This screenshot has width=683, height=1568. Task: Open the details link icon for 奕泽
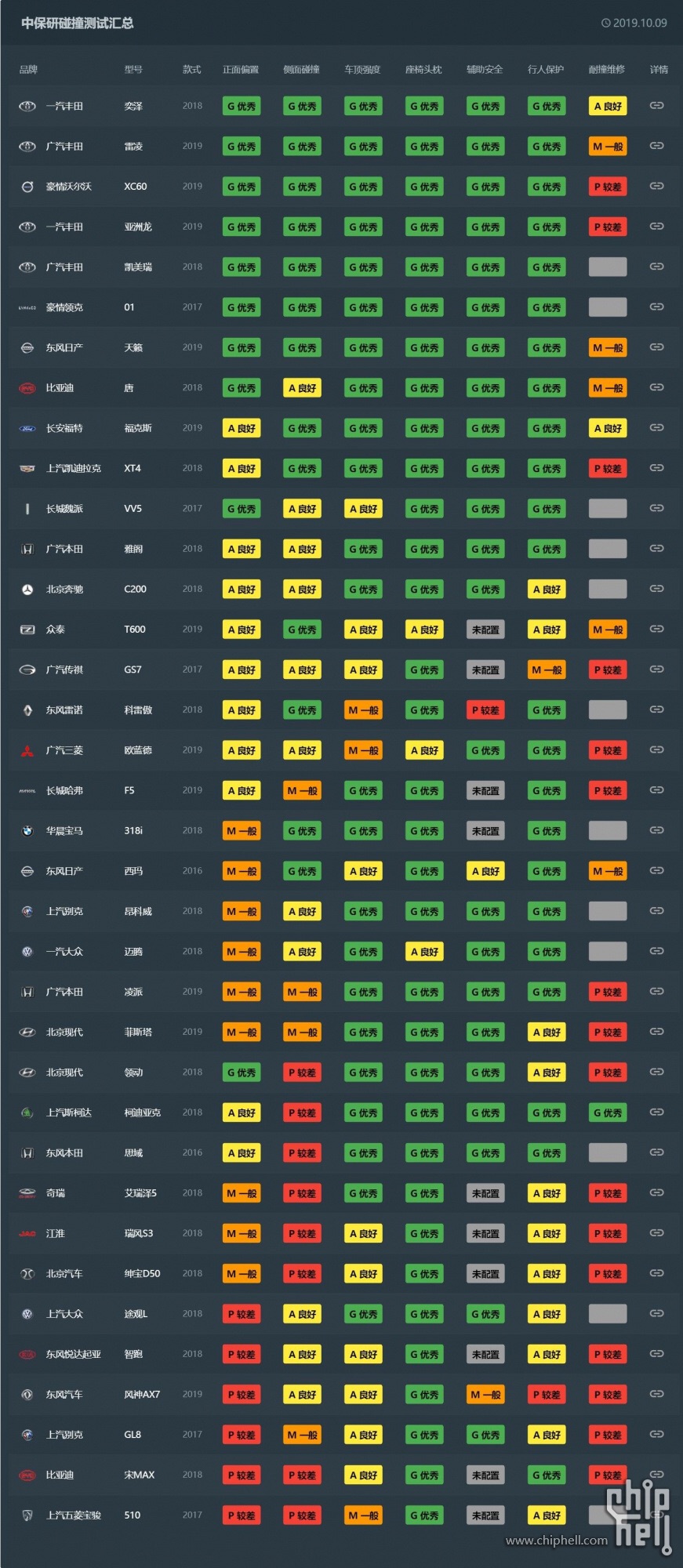pos(657,105)
